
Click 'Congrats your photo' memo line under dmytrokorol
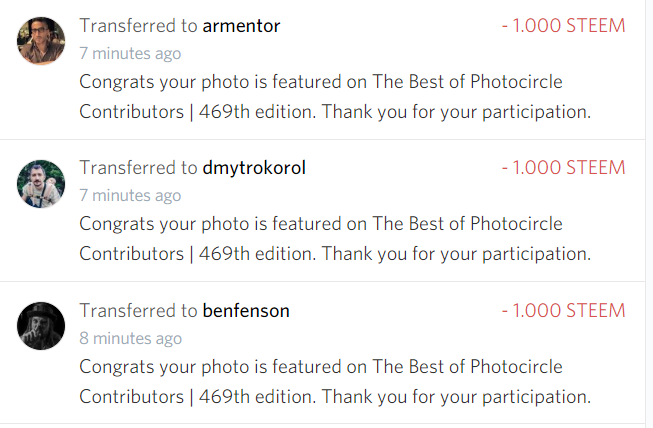[x=320, y=224]
